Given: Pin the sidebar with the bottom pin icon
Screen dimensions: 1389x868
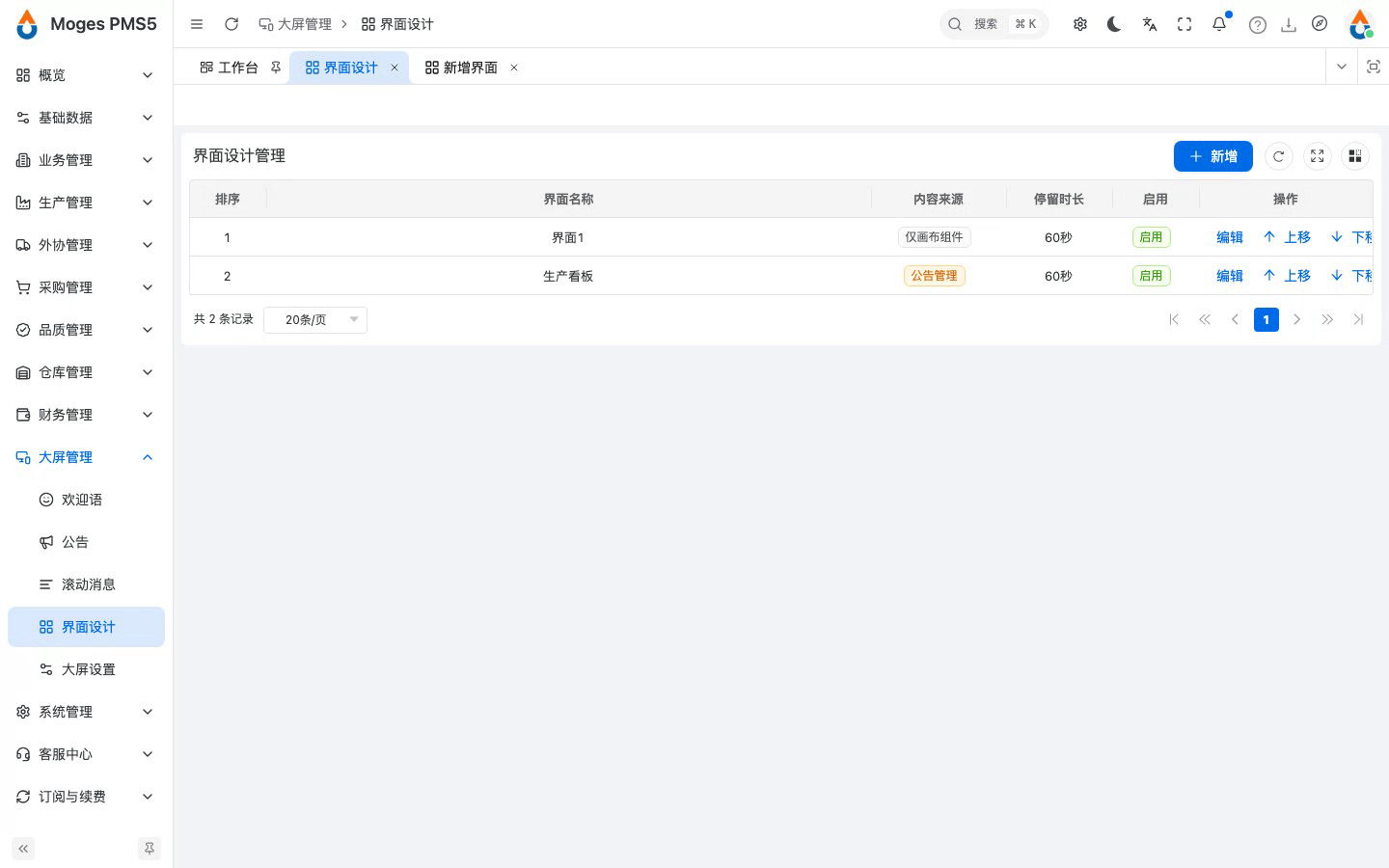Looking at the screenshot, I should tap(150, 849).
